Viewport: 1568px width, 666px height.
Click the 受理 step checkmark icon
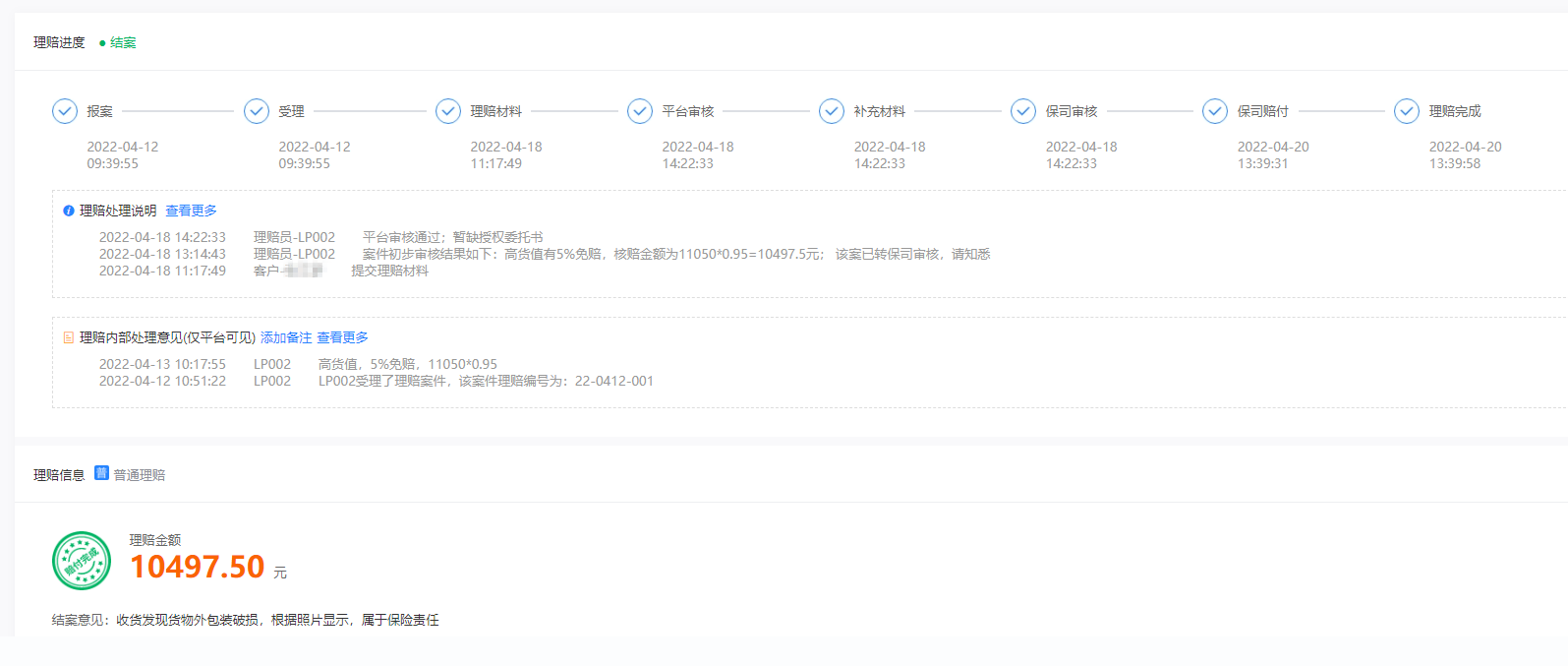coord(257,111)
